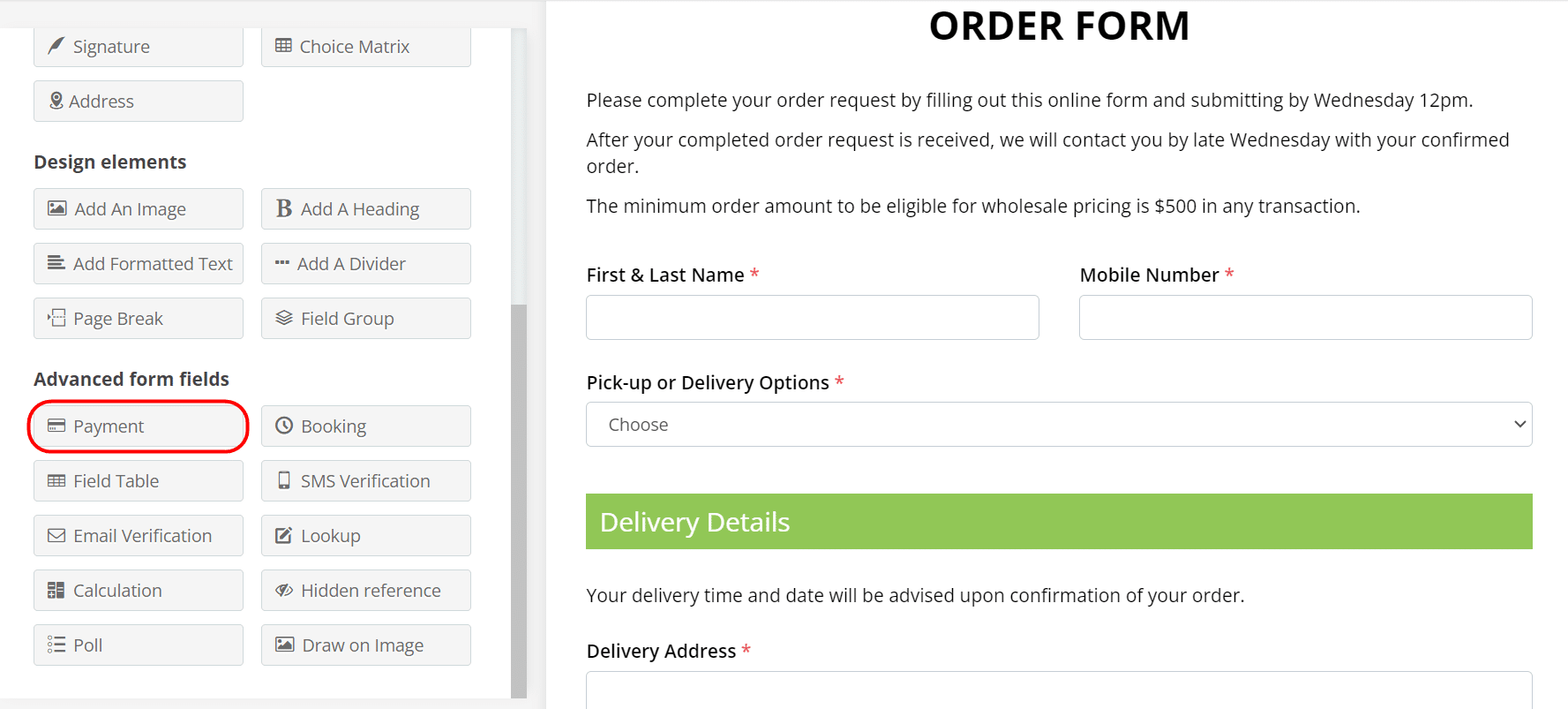The height and width of the screenshot is (709, 1568).
Task: Click the Calculation icon
Action: pos(56,590)
